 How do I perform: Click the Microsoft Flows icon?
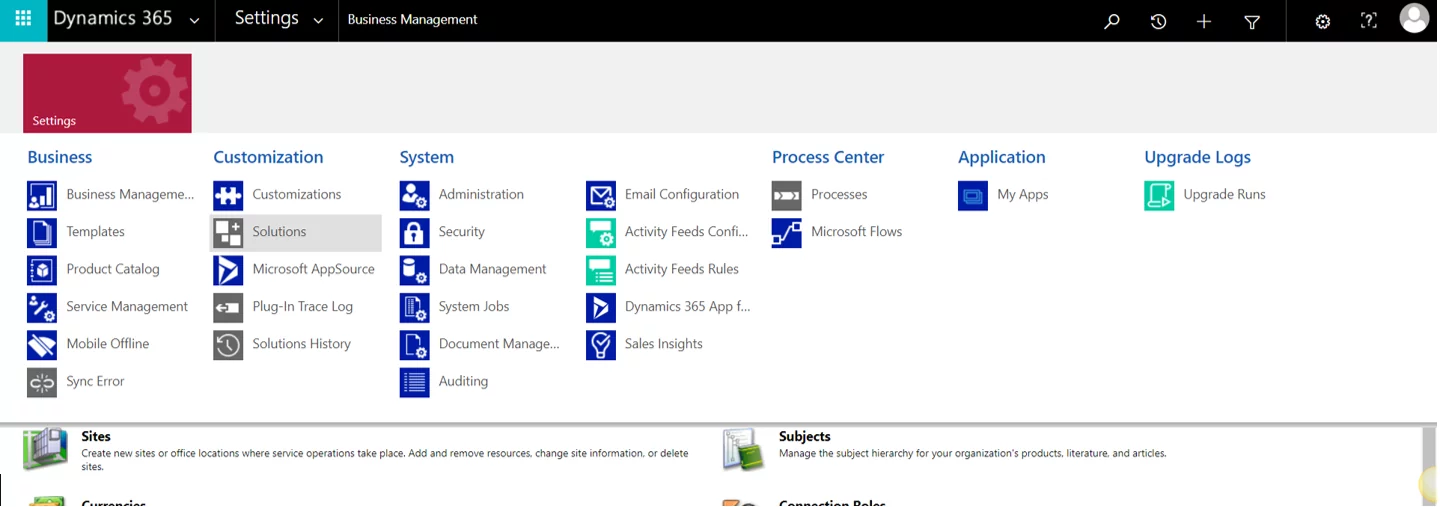pyautogui.click(x=787, y=232)
